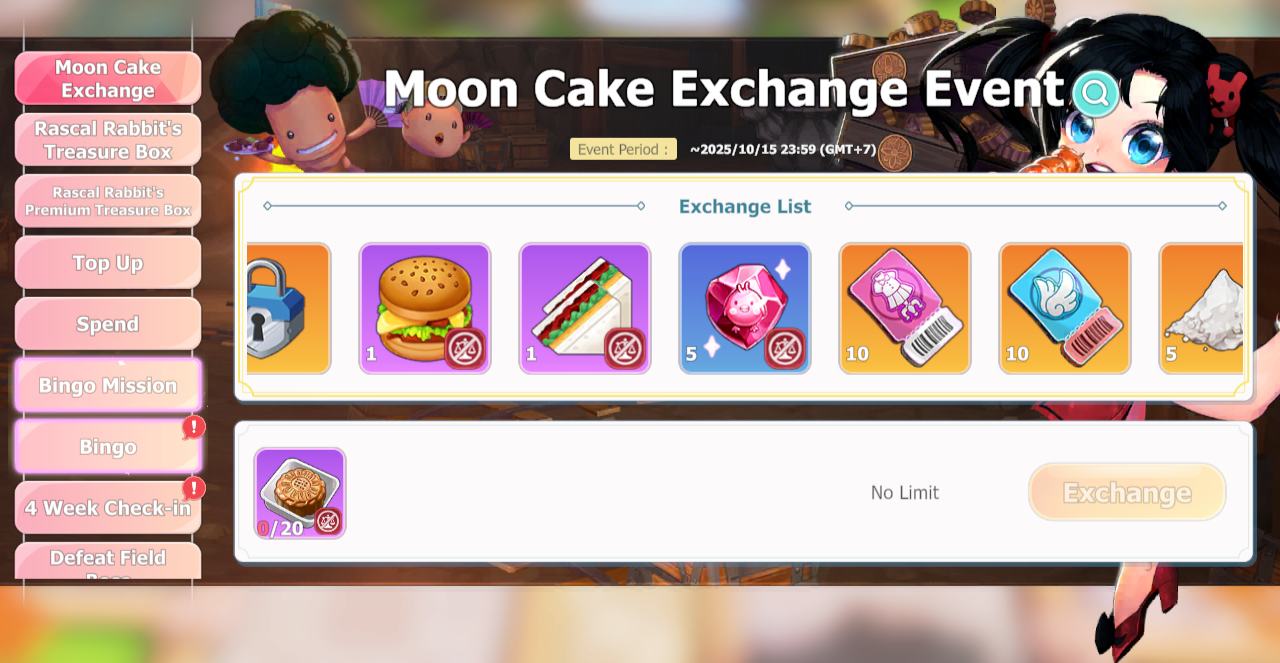The image size is (1280, 663).
Task: Select the white powder pile item
Action: (x=1201, y=308)
